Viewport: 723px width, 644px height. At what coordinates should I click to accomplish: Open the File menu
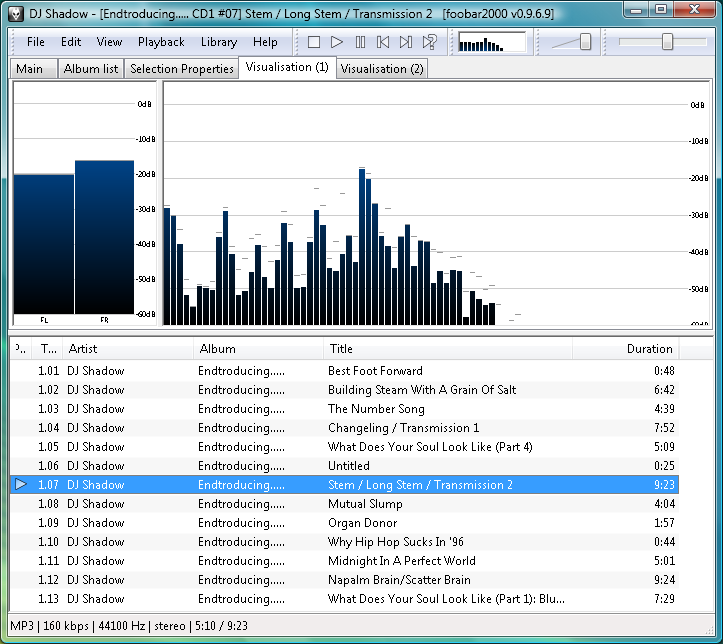click(x=36, y=42)
